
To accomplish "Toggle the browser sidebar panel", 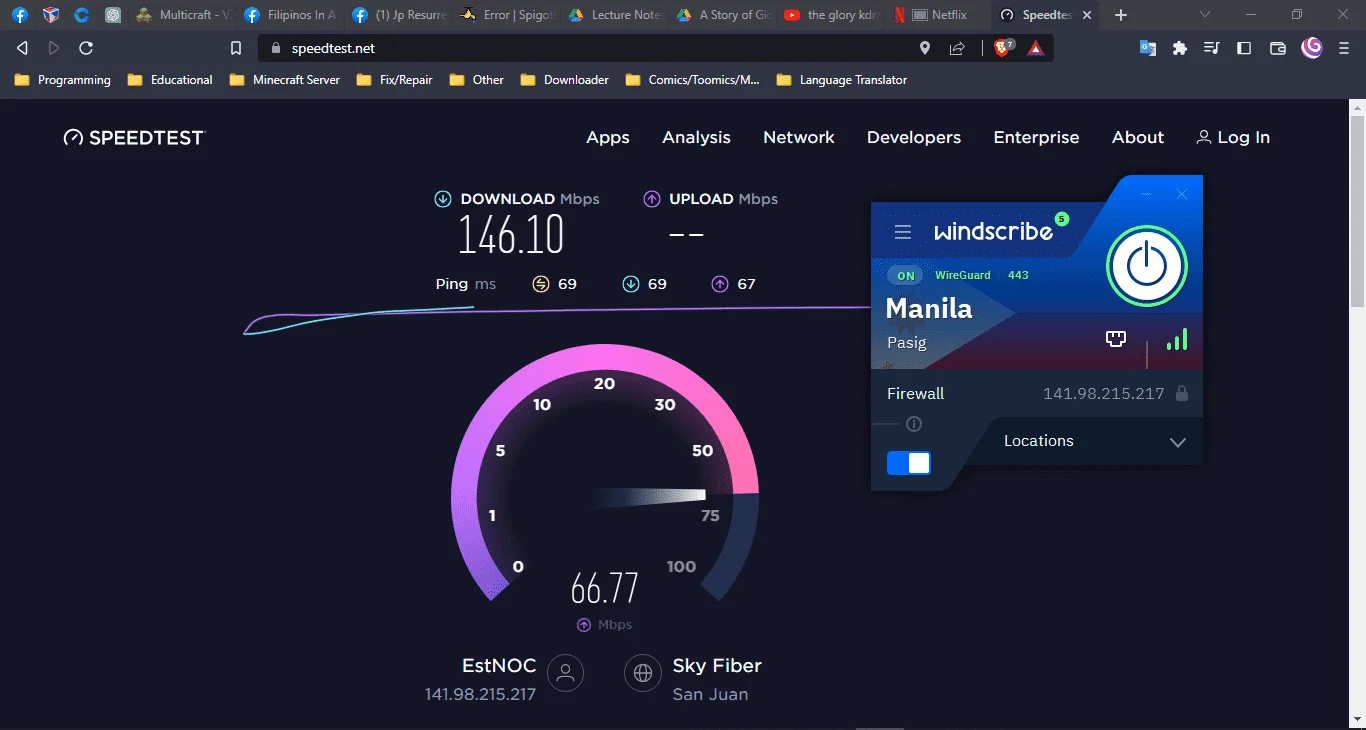I will point(1244,48).
